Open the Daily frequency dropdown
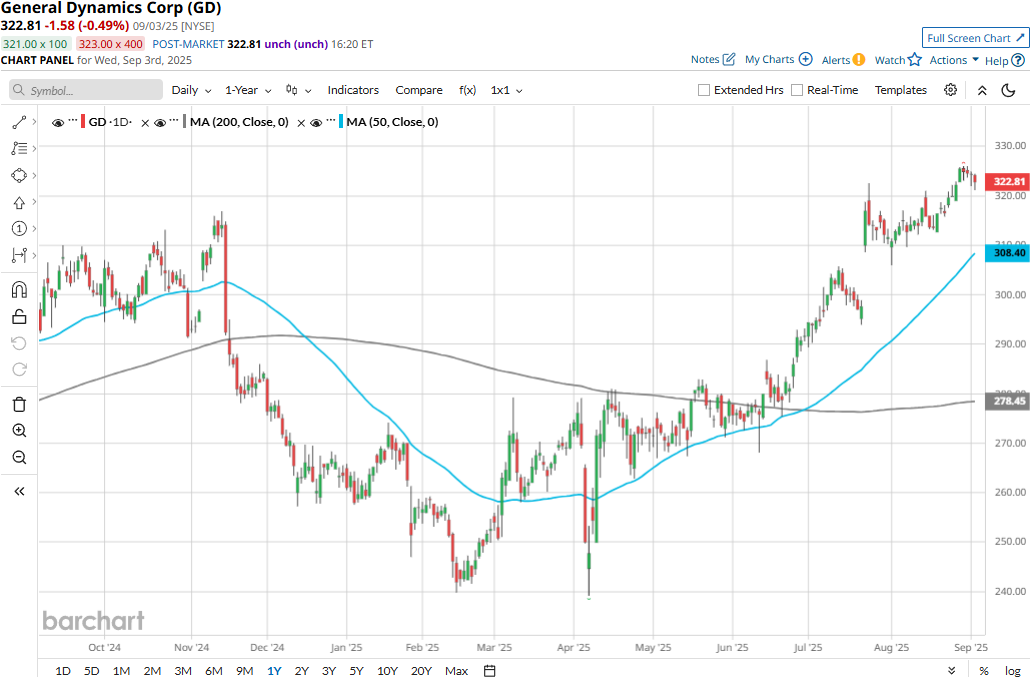The image size is (1031, 677). point(191,90)
